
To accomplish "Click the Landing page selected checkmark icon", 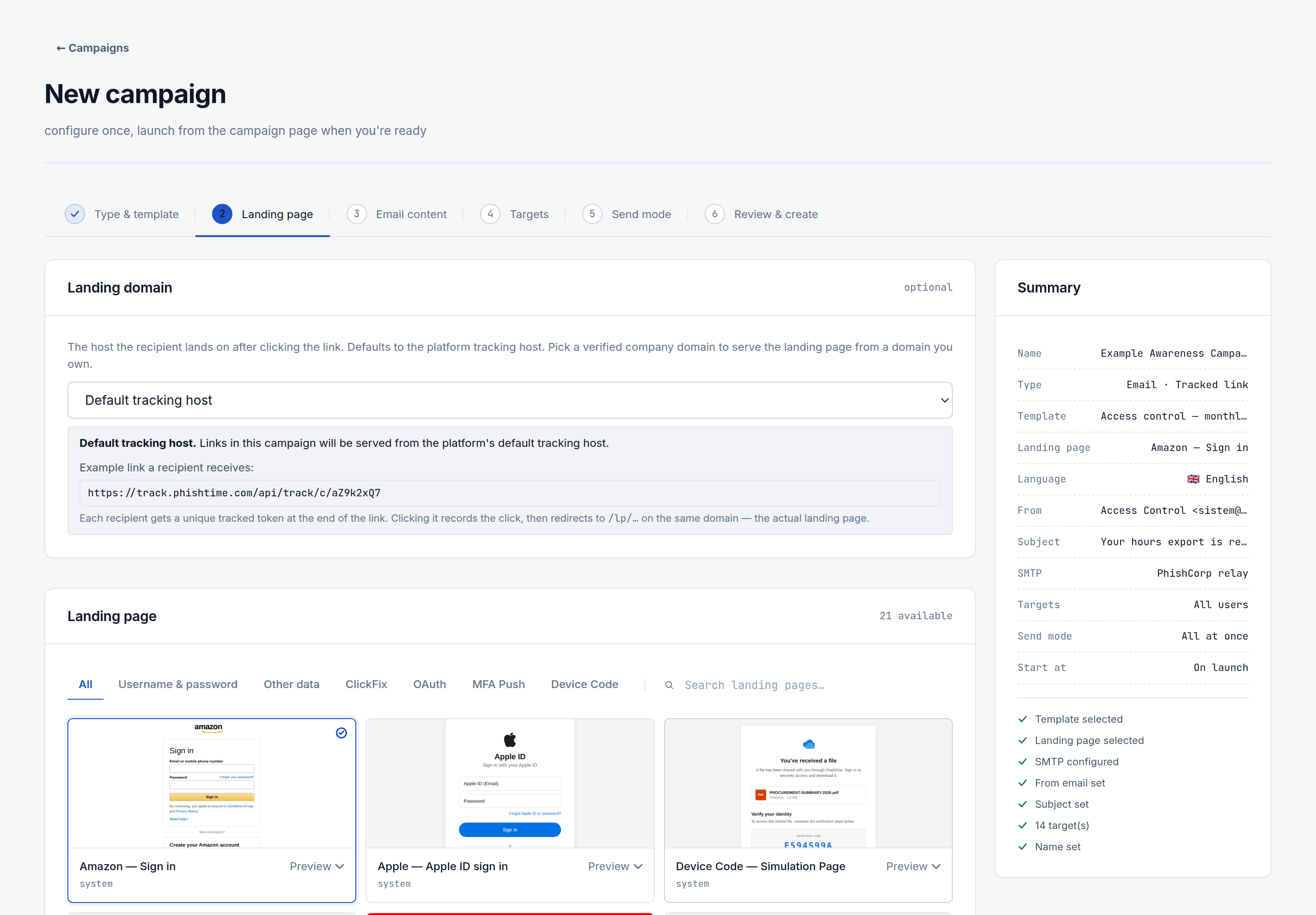I will click(1023, 740).
